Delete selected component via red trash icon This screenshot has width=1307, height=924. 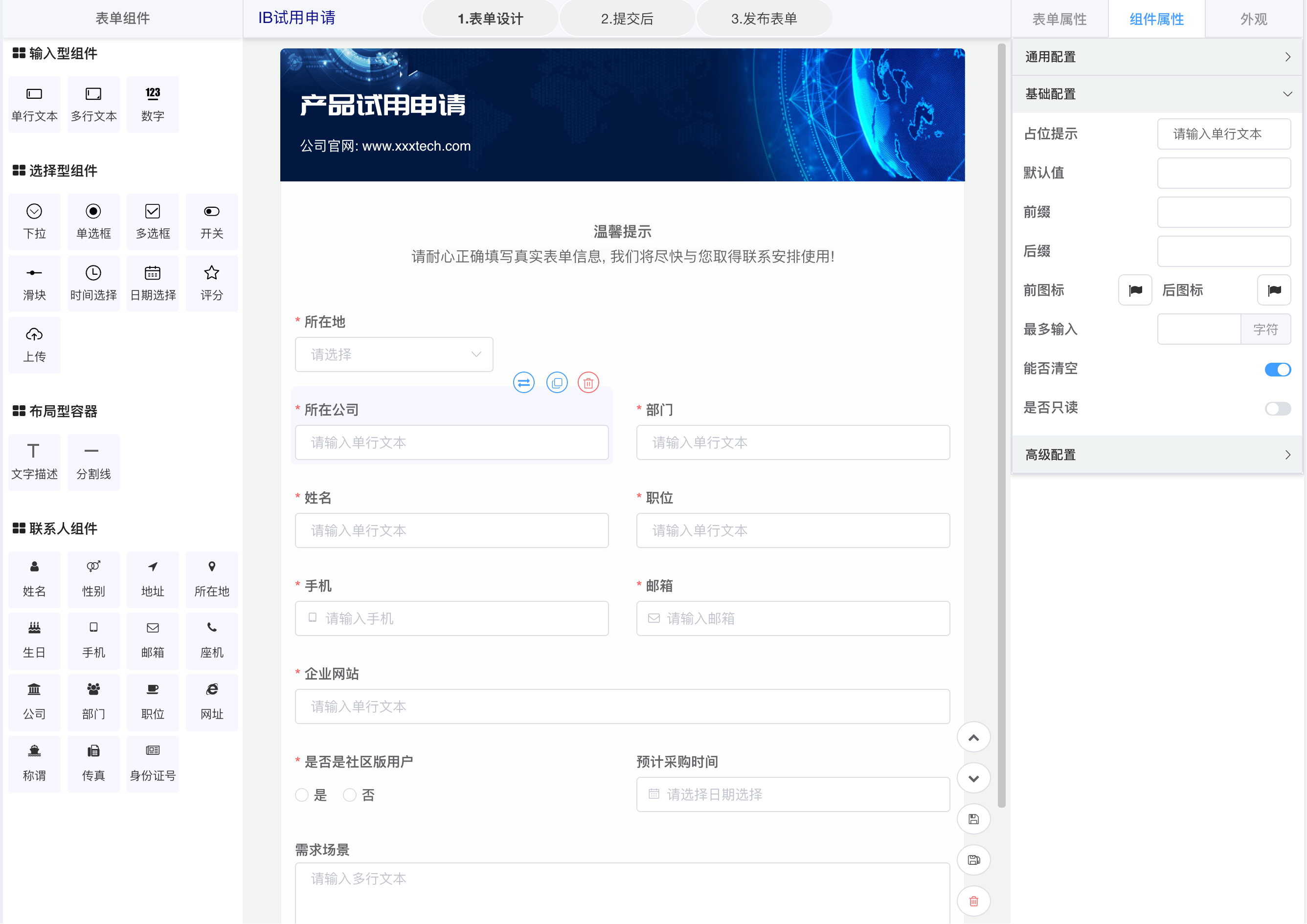588,382
